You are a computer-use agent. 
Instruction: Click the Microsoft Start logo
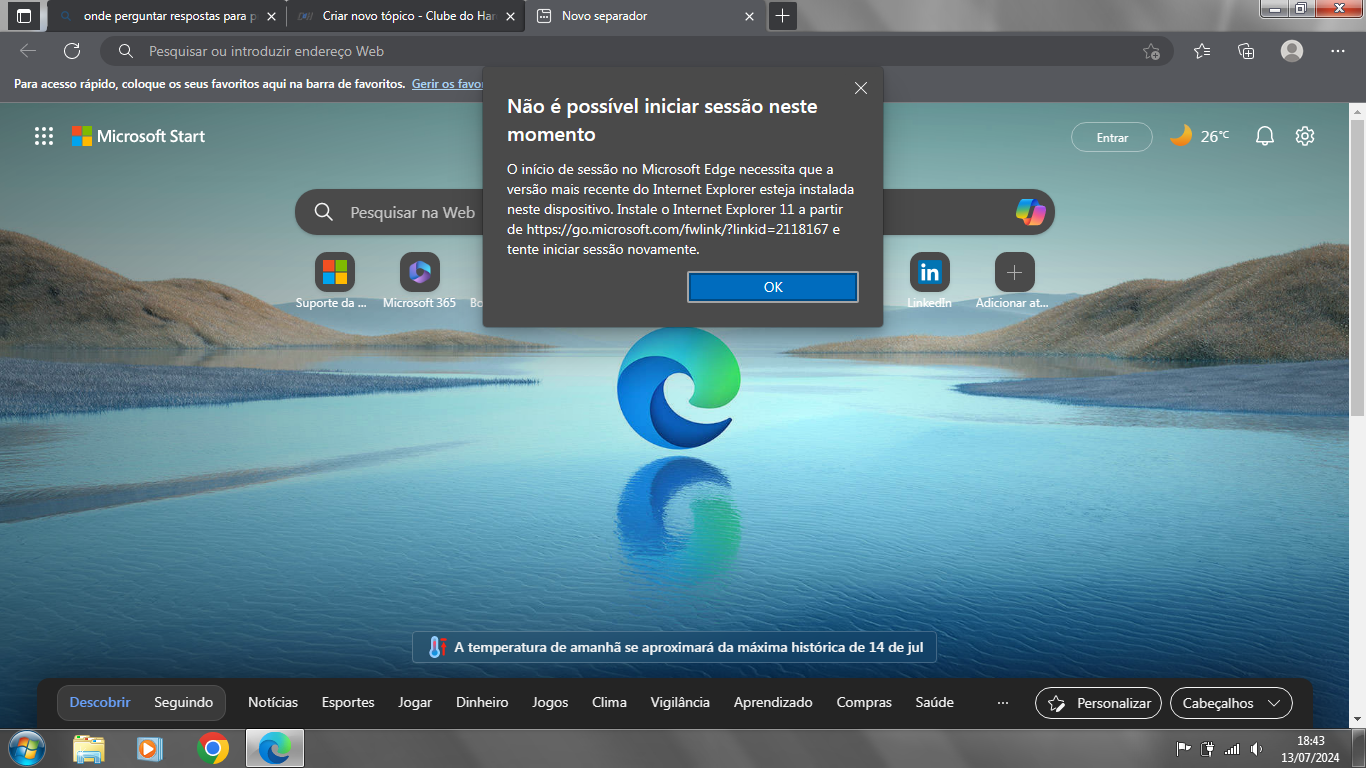[x=138, y=136]
